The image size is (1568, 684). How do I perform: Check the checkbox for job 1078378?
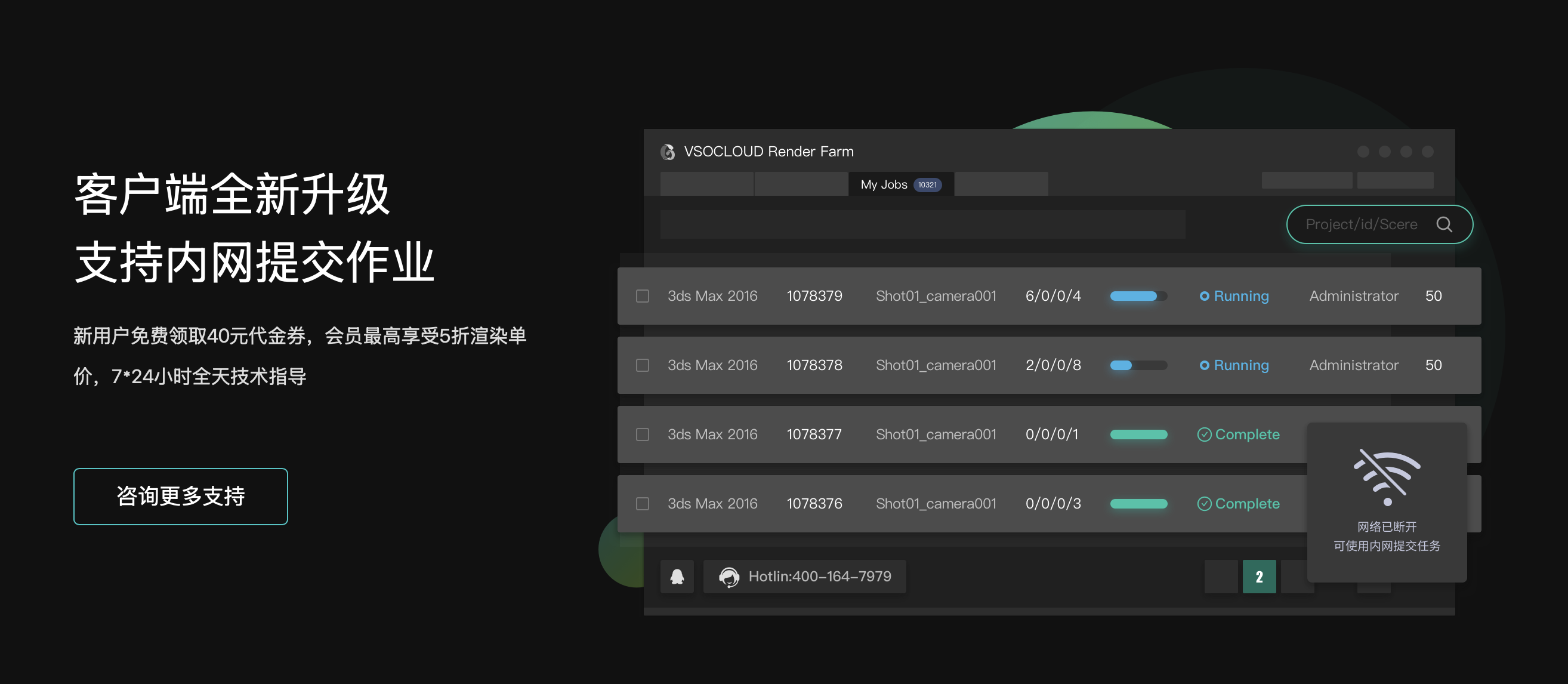[x=642, y=365]
